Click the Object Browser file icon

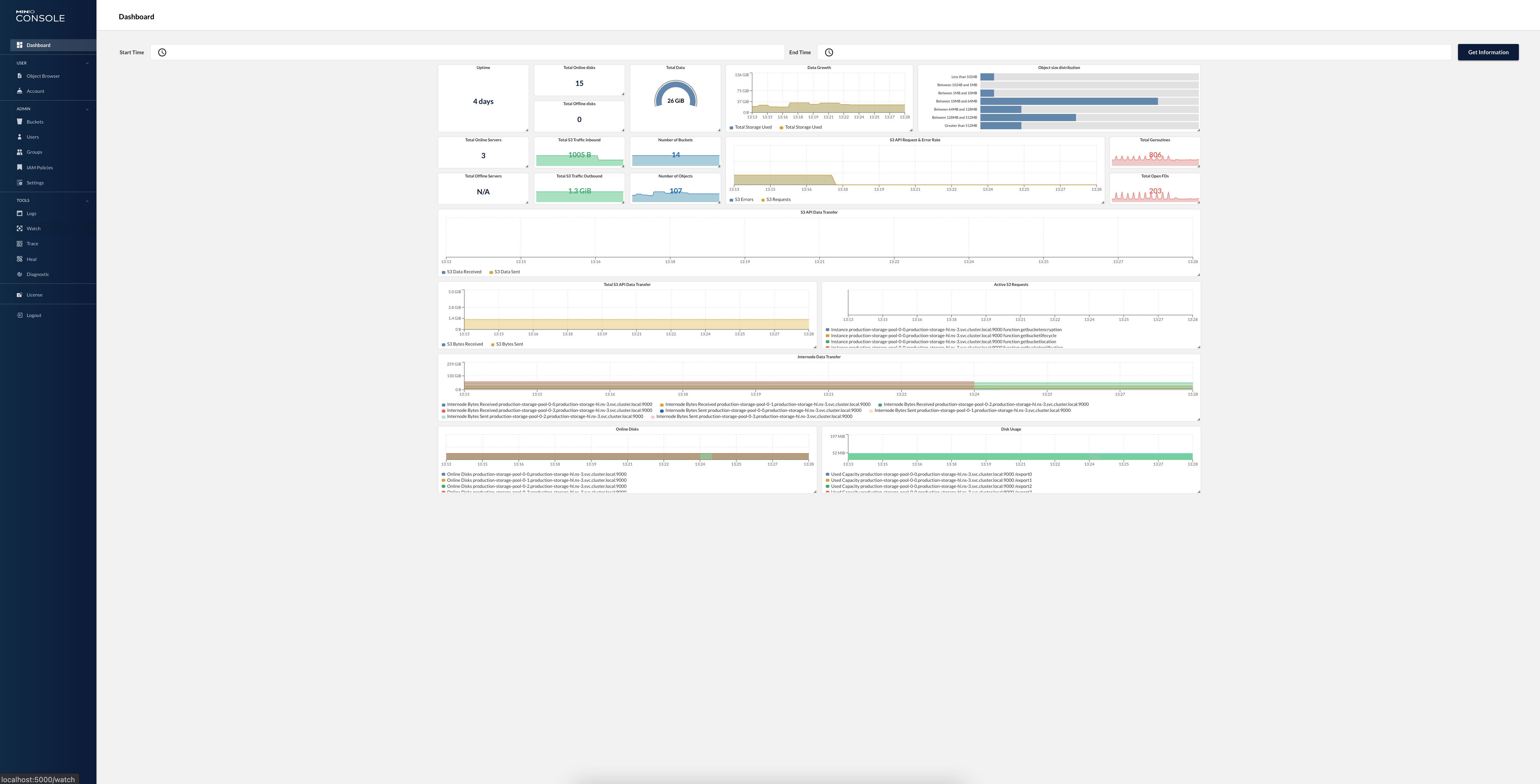19,76
